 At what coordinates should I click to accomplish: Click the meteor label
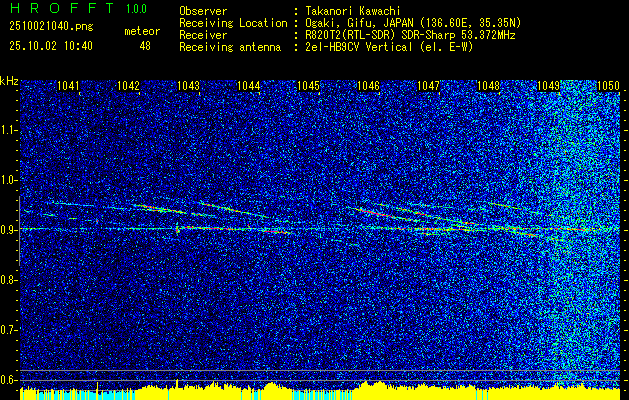tap(142, 31)
